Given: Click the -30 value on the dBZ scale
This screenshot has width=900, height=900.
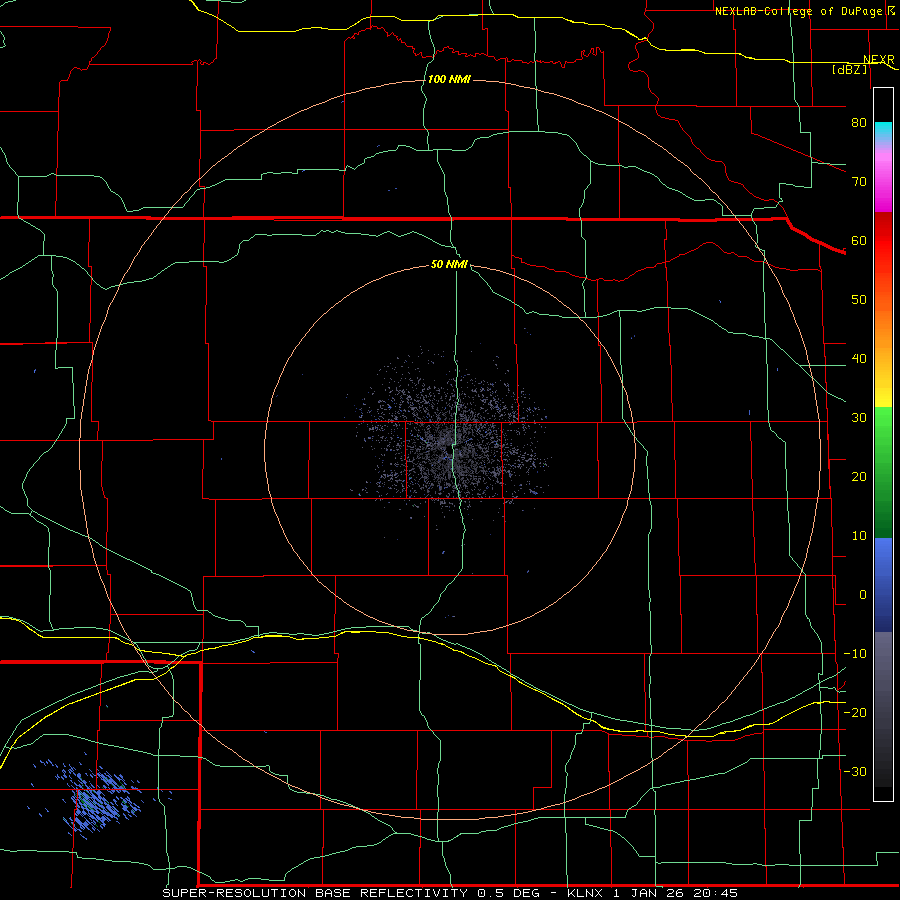Looking at the screenshot, I should pyautogui.click(x=855, y=771).
